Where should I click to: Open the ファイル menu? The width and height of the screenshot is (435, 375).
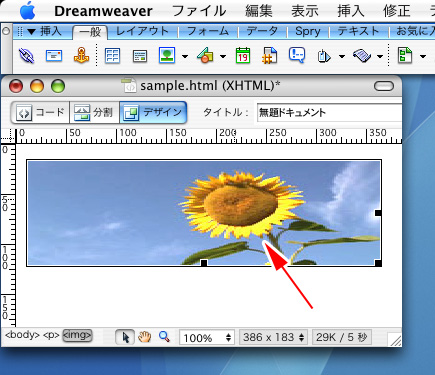pyautogui.click(x=199, y=11)
